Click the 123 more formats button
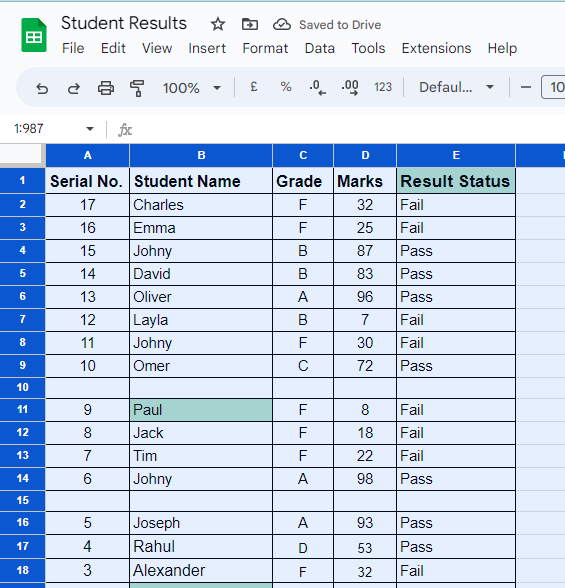Screen dimensions: 565x588 coord(383,87)
